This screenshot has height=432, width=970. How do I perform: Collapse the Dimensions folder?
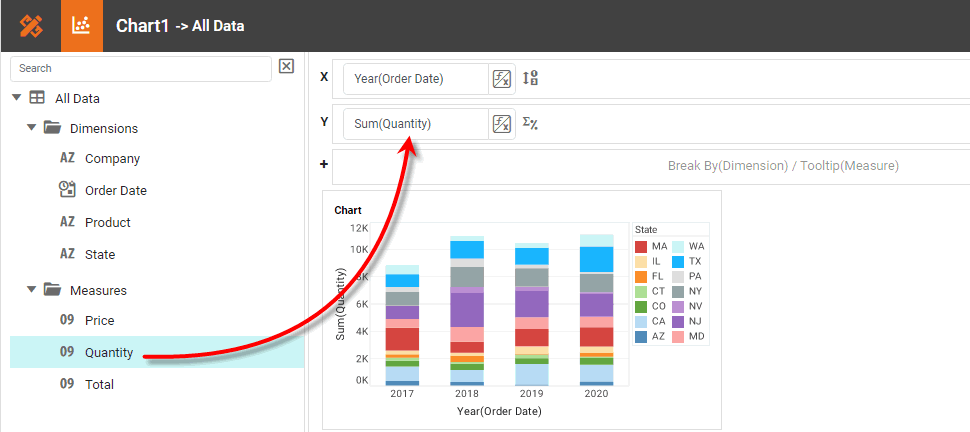pyautogui.click(x=32, y=128)
